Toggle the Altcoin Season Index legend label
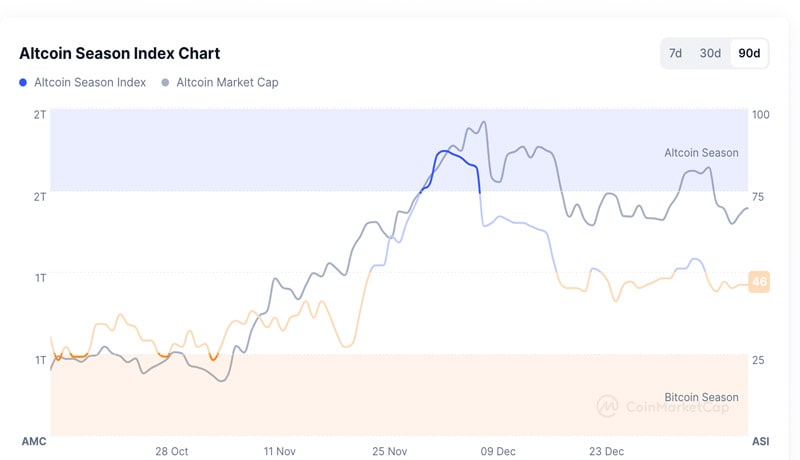Image resolution: width=800 pixels, height=460 pixels. click(x=90, y=82)
